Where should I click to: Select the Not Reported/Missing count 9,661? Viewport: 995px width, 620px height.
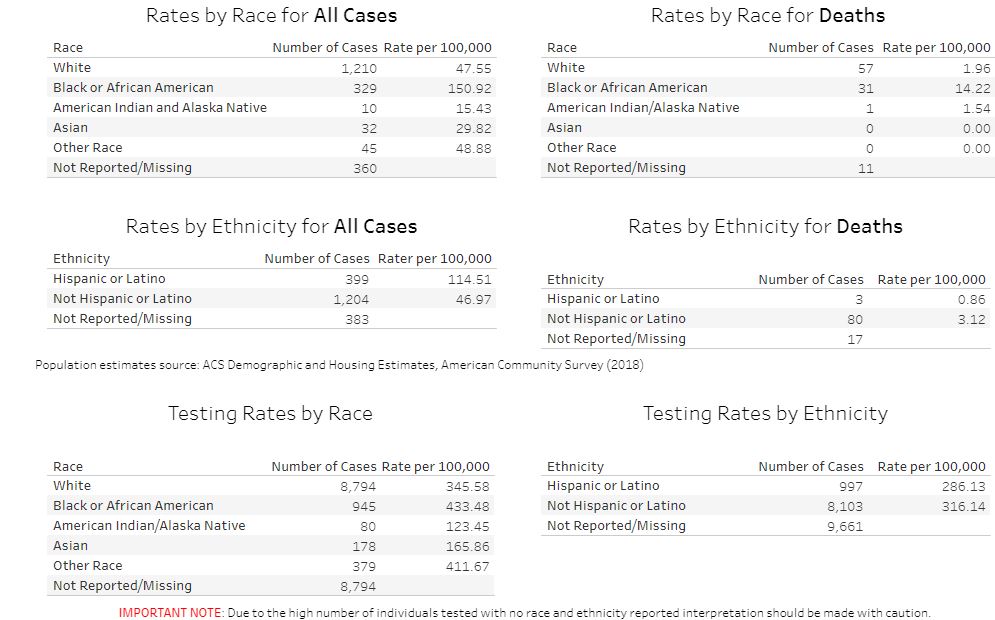[x=845, y=526]
